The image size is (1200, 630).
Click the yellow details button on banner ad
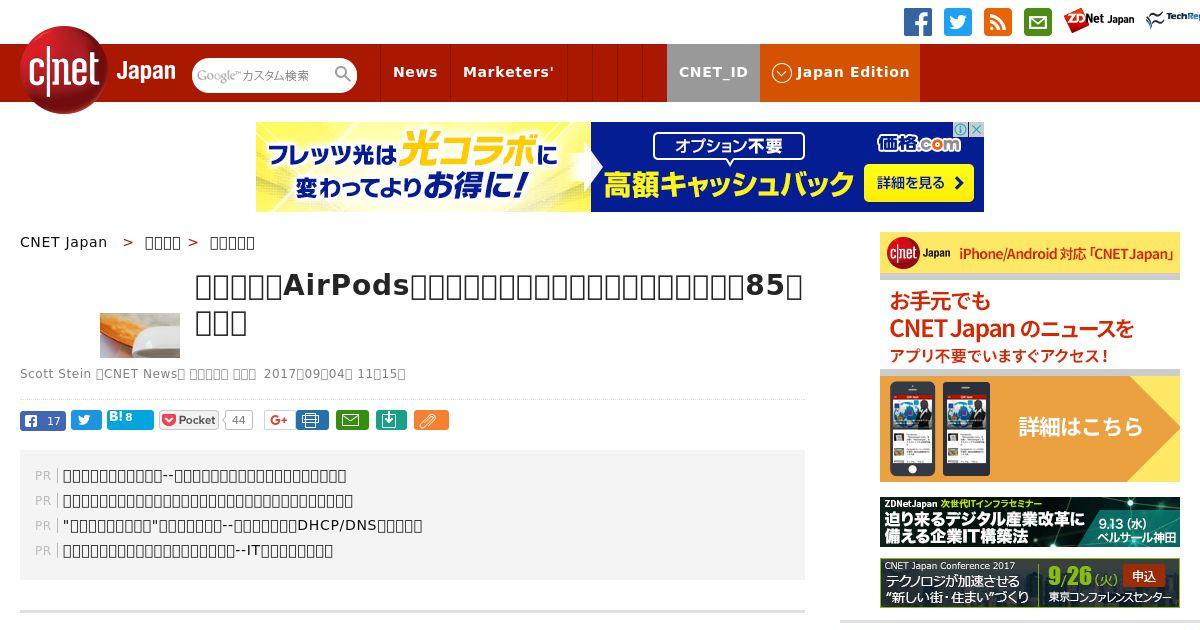[919, 183]
